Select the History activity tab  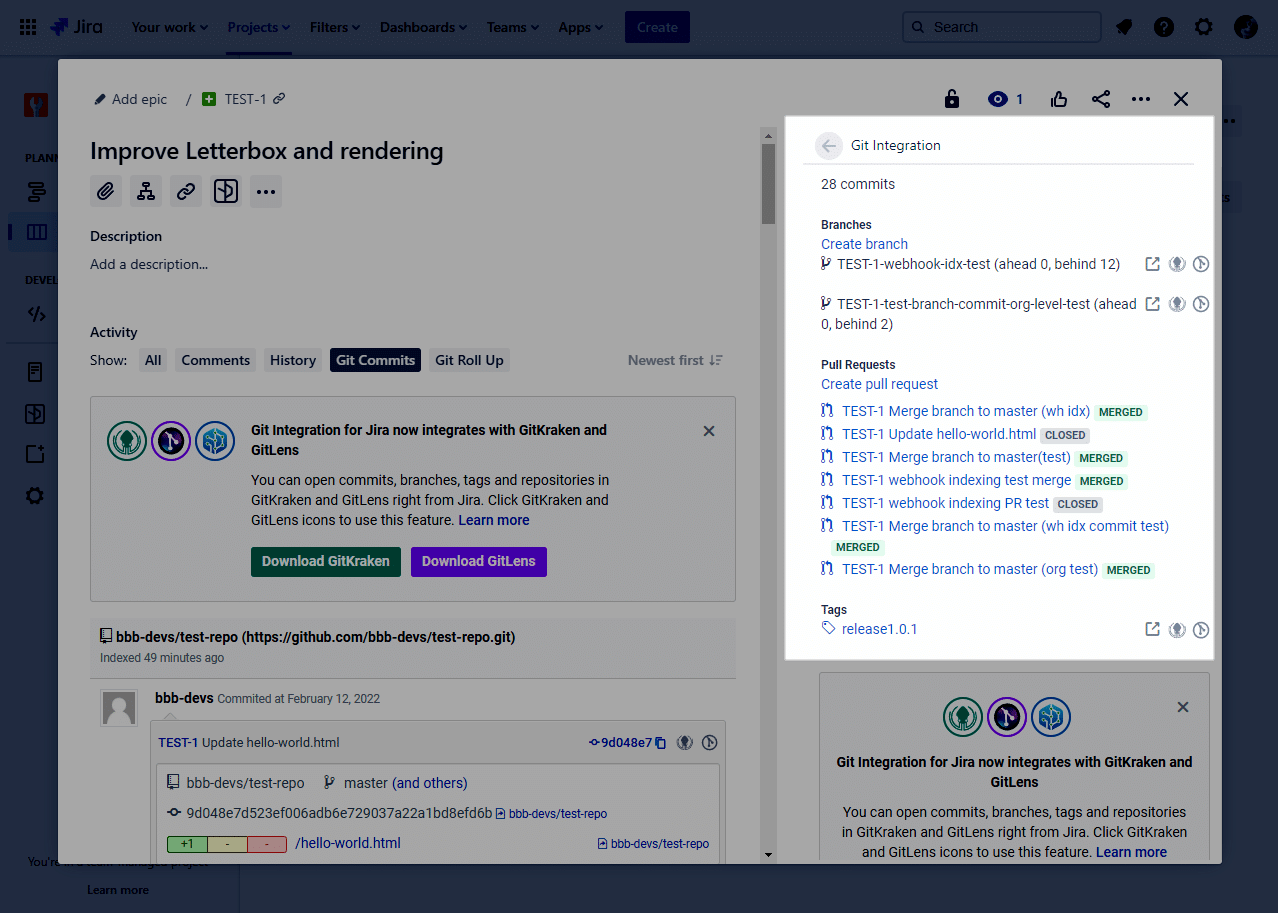pos(292,360)
